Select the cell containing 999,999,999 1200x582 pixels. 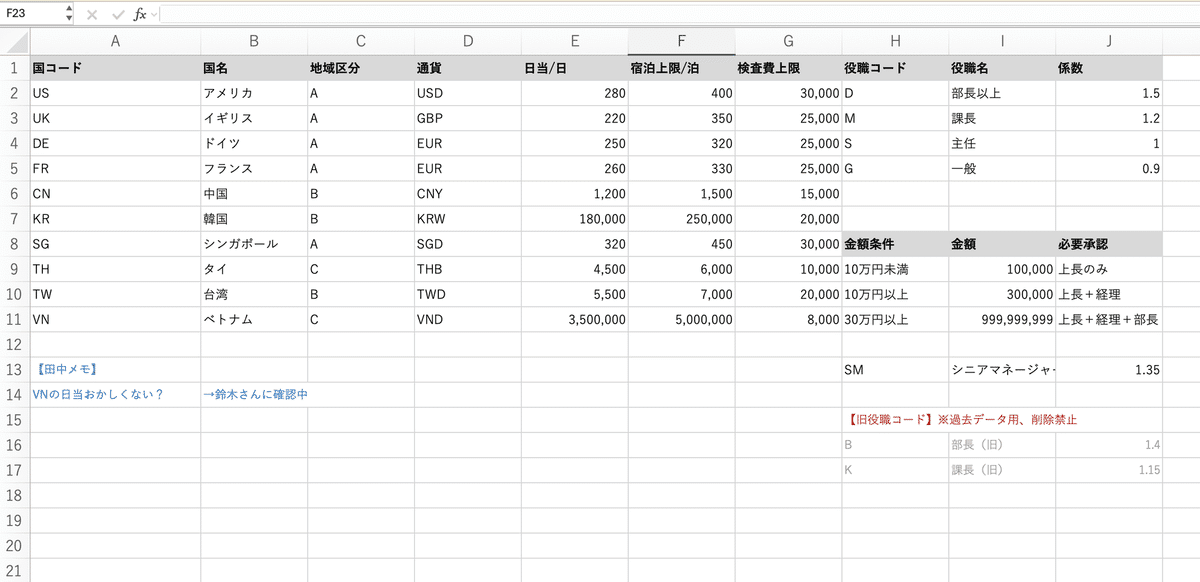(1002, 320)
